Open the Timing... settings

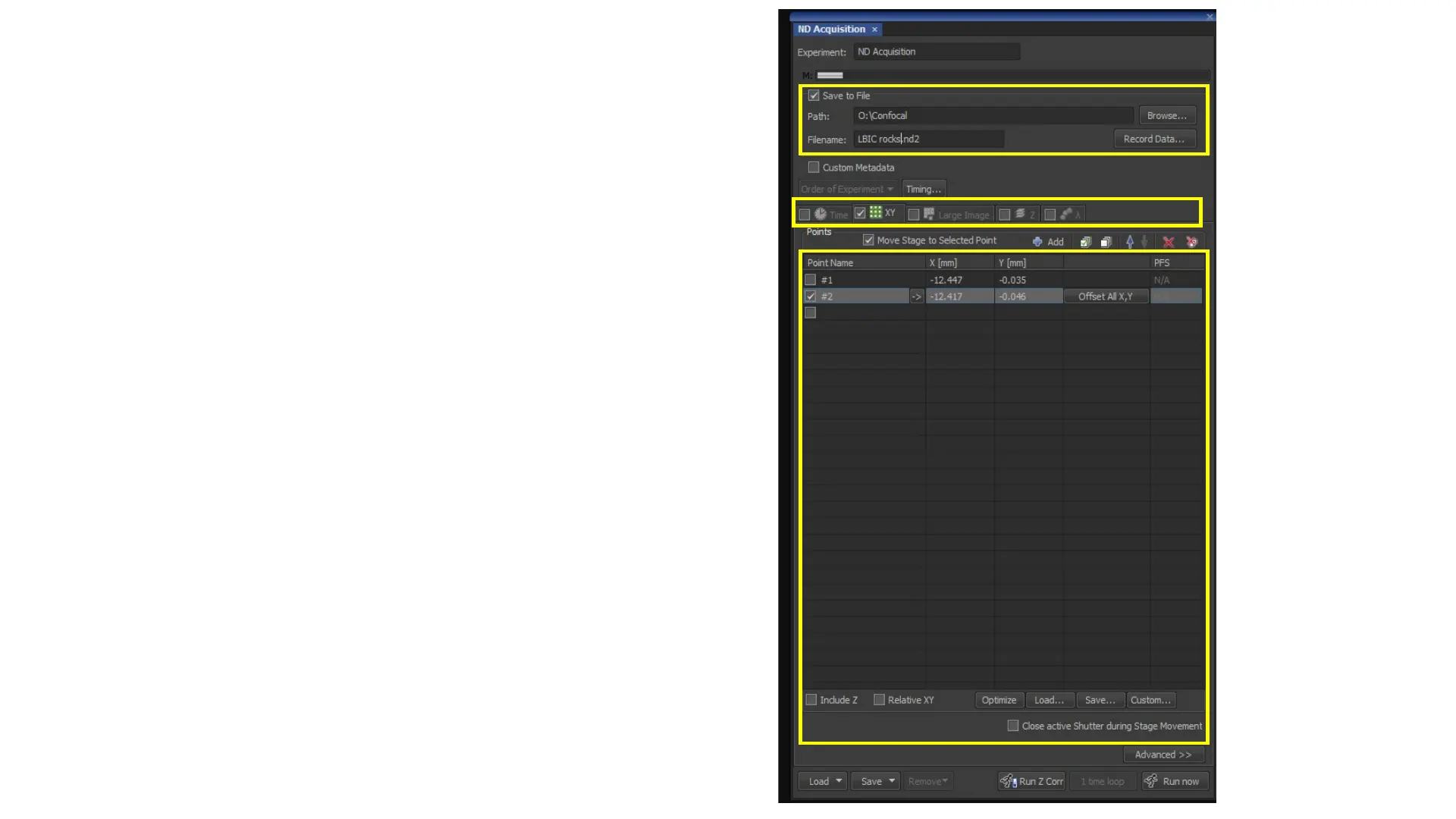924,189
